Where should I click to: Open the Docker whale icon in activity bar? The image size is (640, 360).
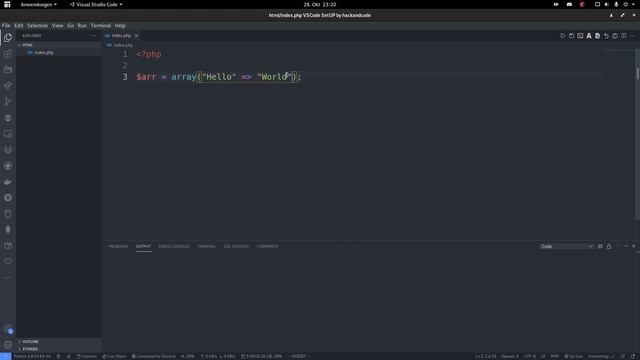8,182
